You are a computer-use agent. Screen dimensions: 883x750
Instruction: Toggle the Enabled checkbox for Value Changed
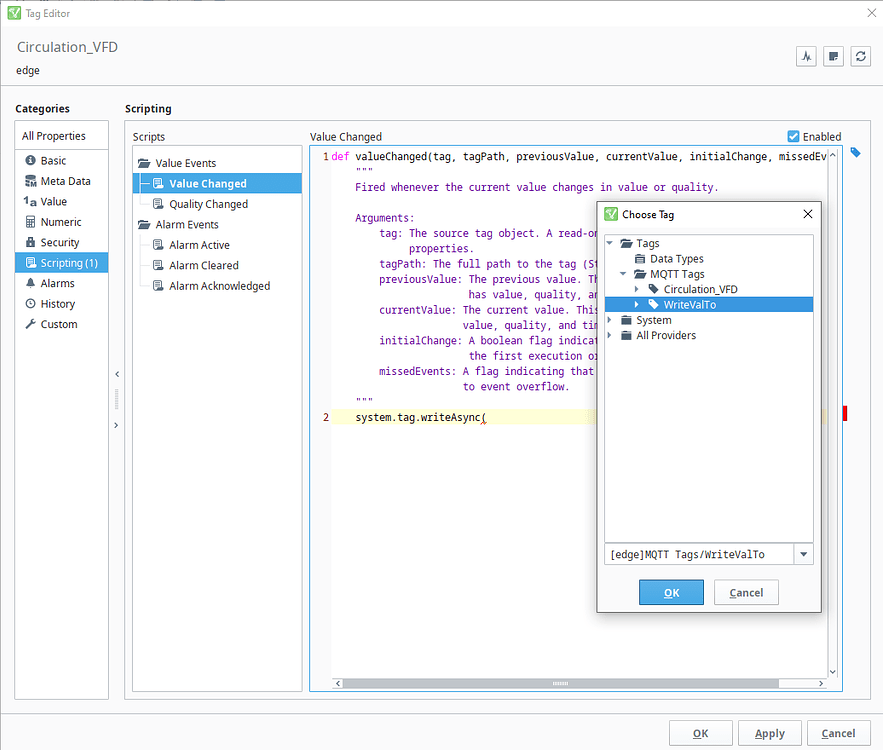(x=793, y=136)
